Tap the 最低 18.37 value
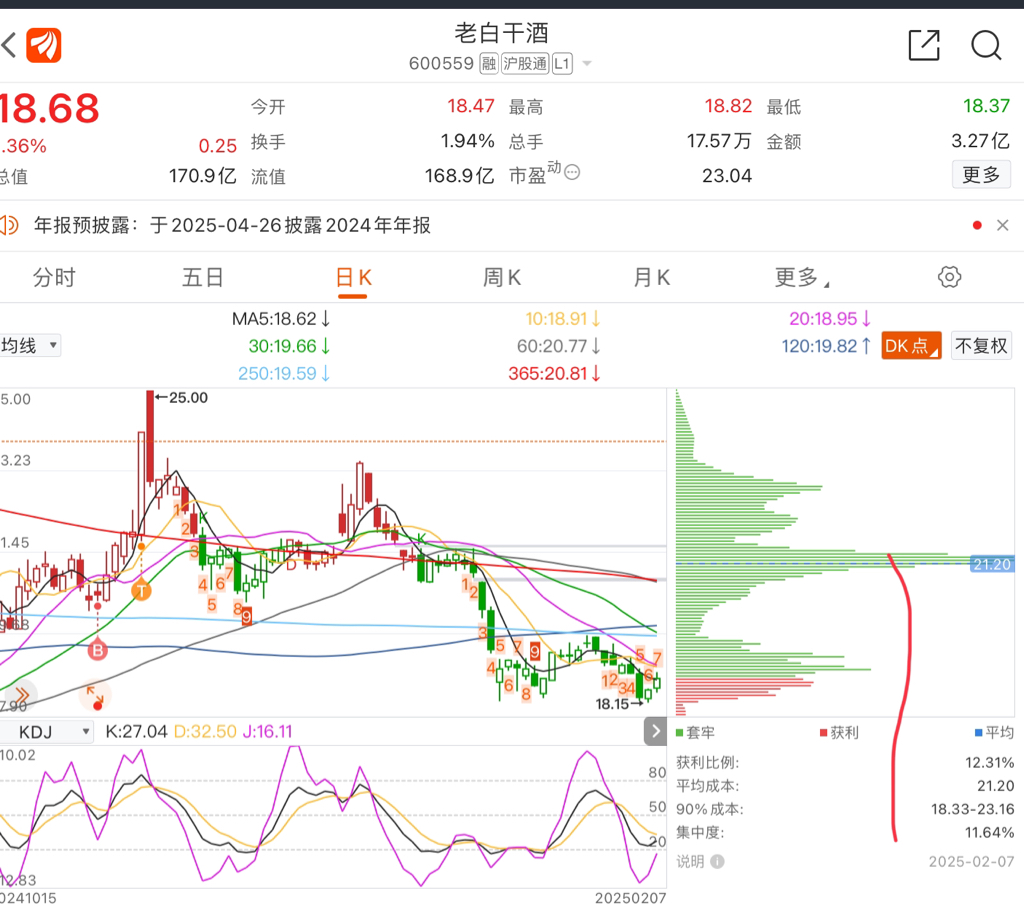The width and height of the screenshot is (1024, 907). pos(986,106)
